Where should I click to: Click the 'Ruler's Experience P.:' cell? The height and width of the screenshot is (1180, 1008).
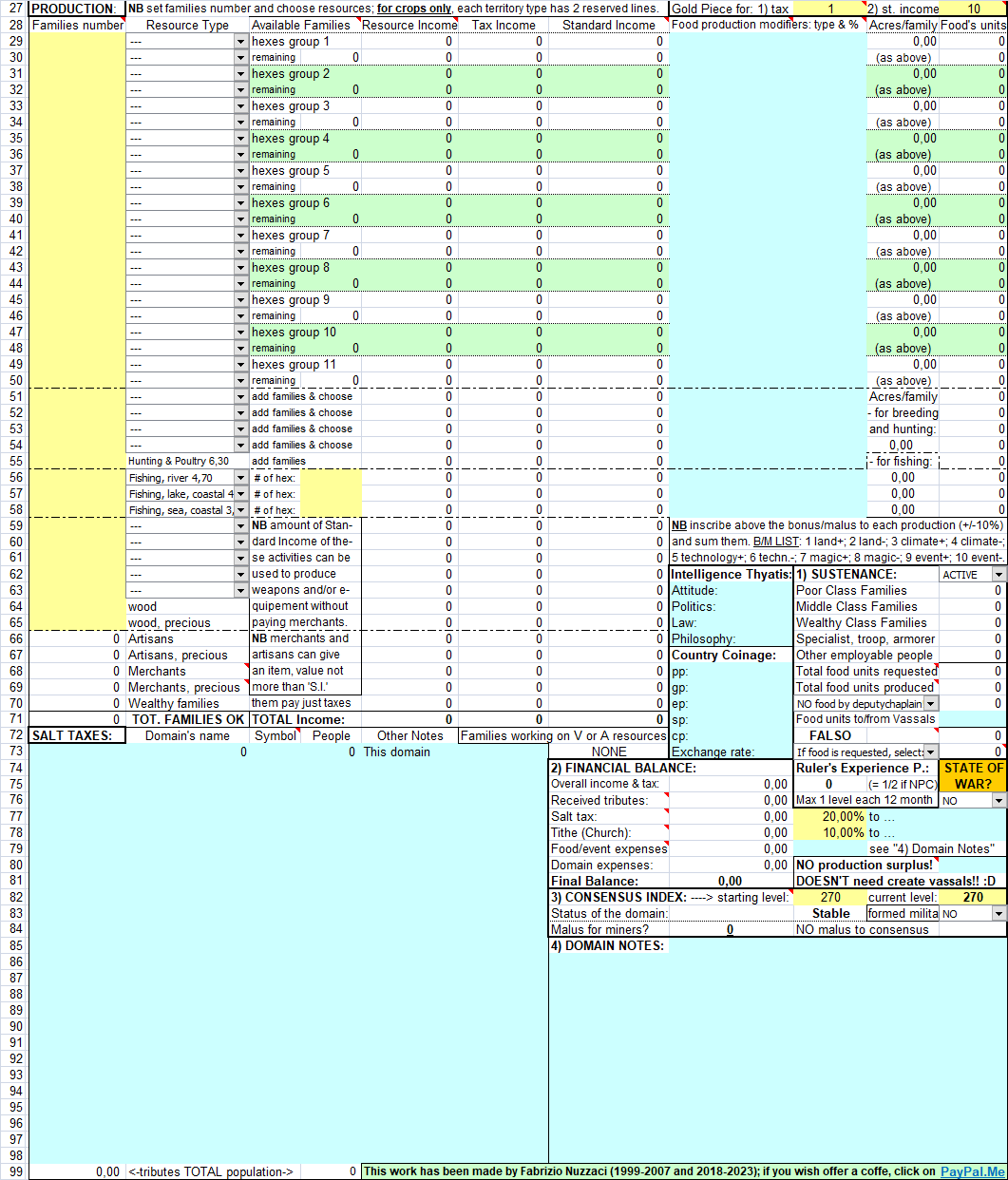865,769
